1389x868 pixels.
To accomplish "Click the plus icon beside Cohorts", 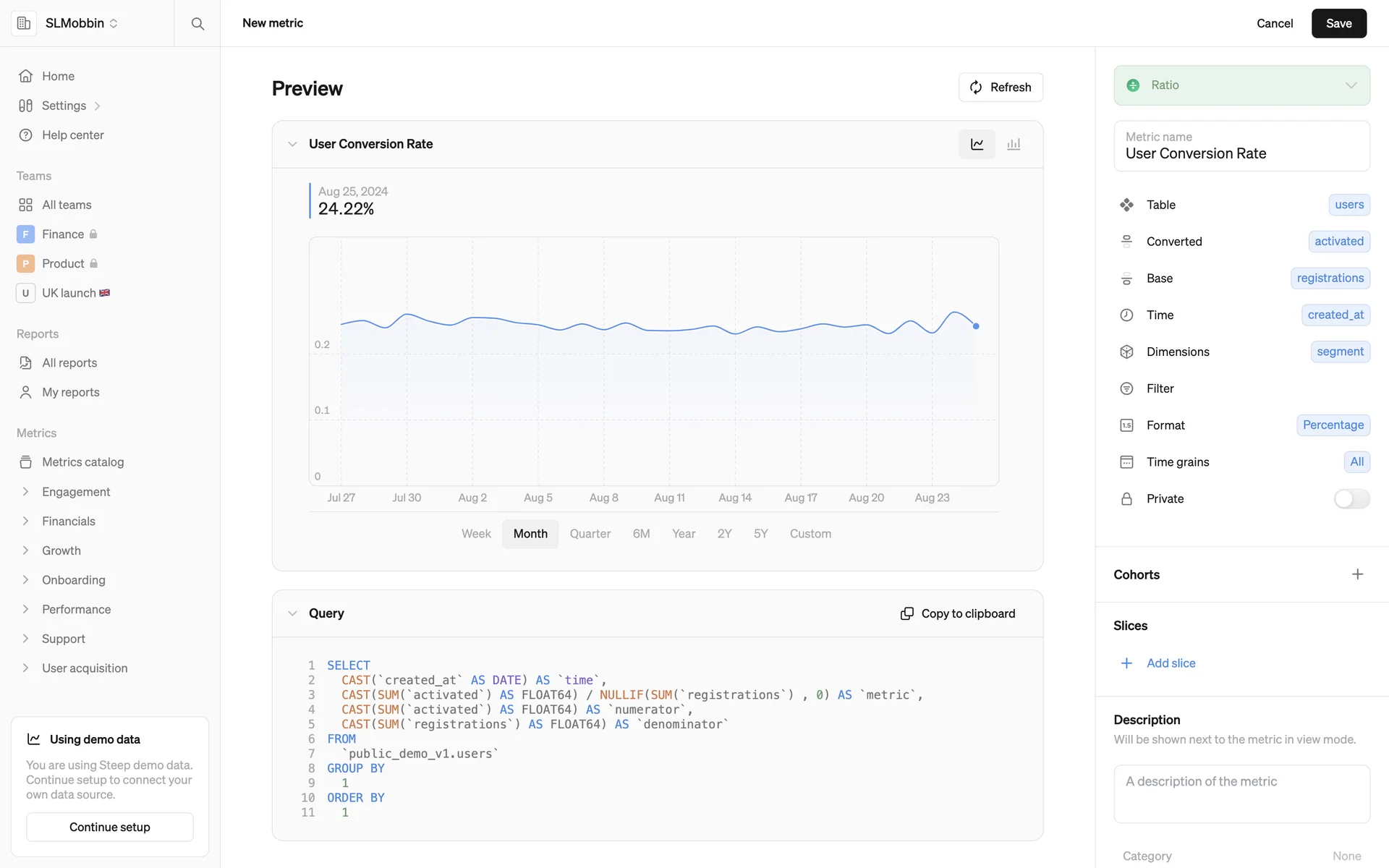I will coord(1357,574).
